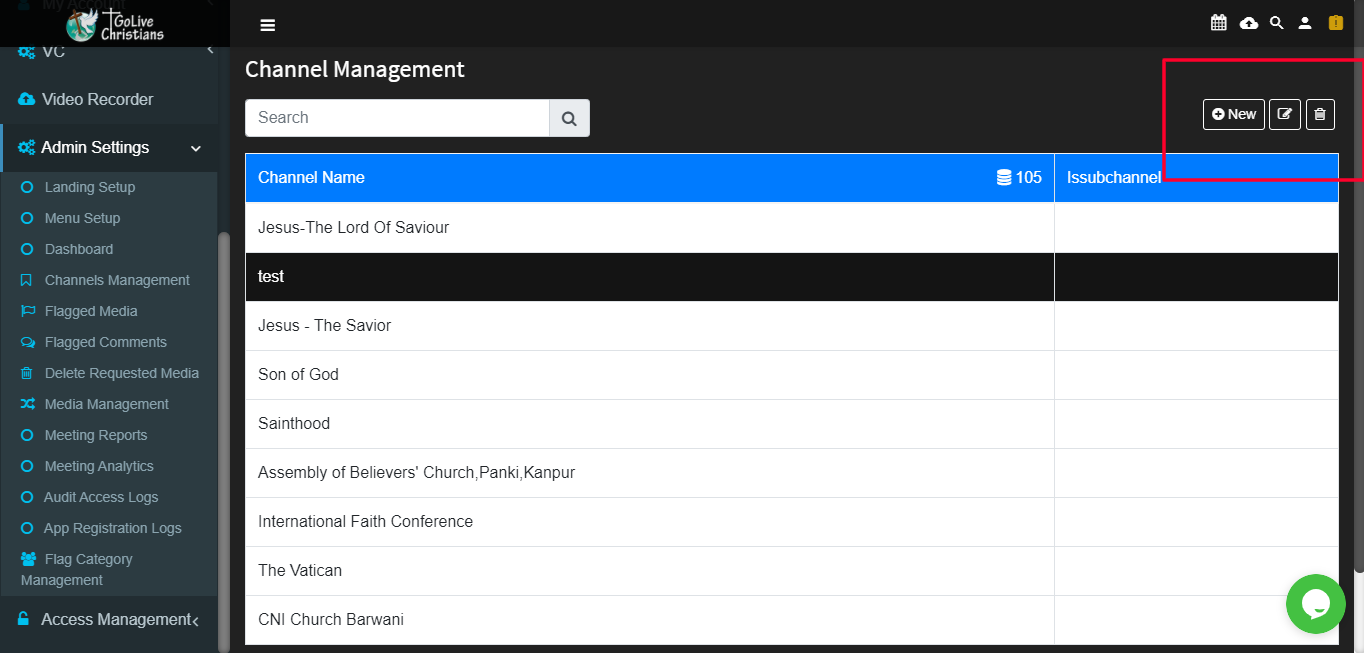Screen dimensions: 1364x653
Task: Select the Jesus-The Lord Of Saviour row
Action: tap(792, 228)
